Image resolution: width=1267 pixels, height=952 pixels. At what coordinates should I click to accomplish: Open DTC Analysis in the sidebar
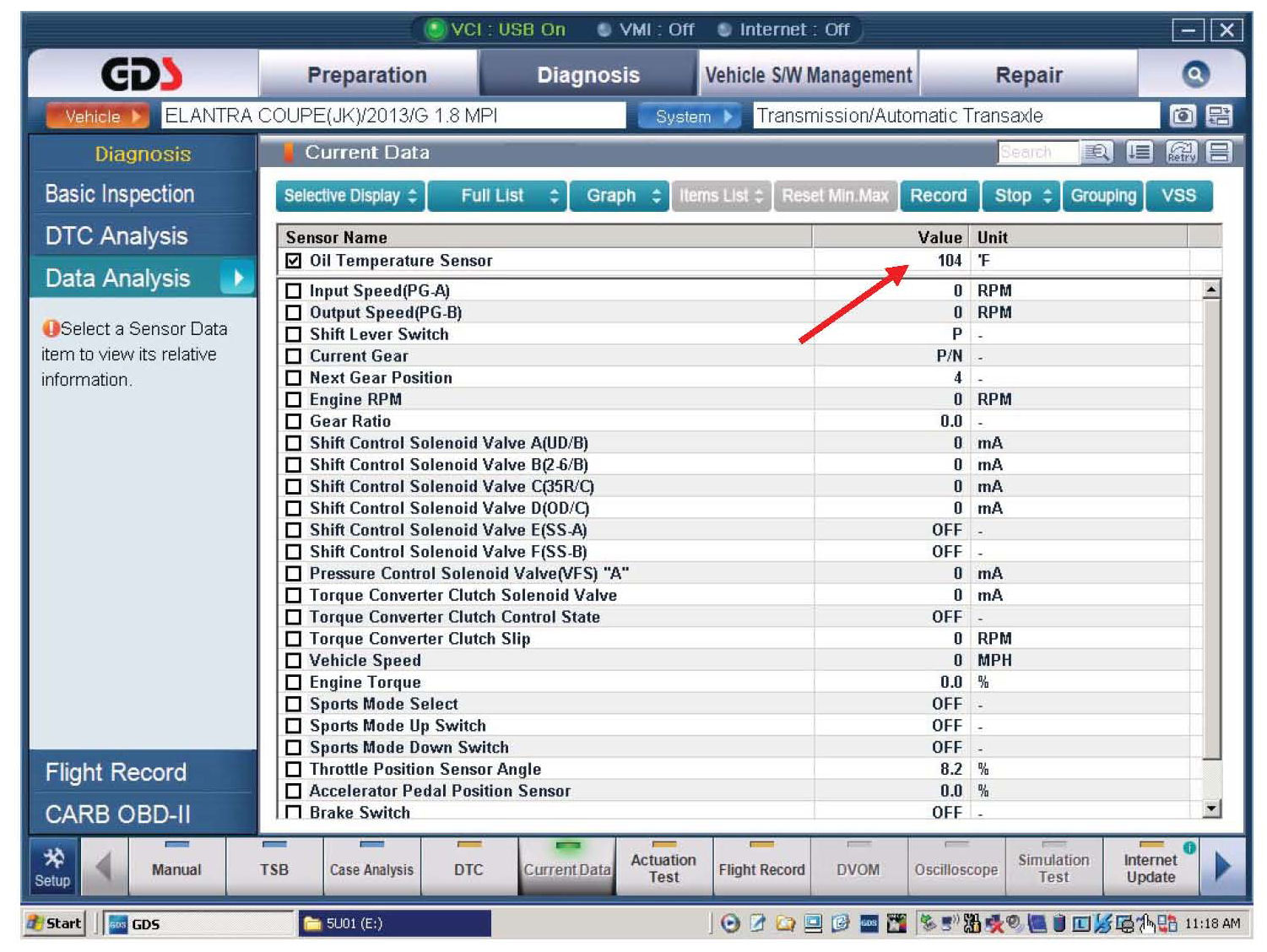(x=116, y=236)
